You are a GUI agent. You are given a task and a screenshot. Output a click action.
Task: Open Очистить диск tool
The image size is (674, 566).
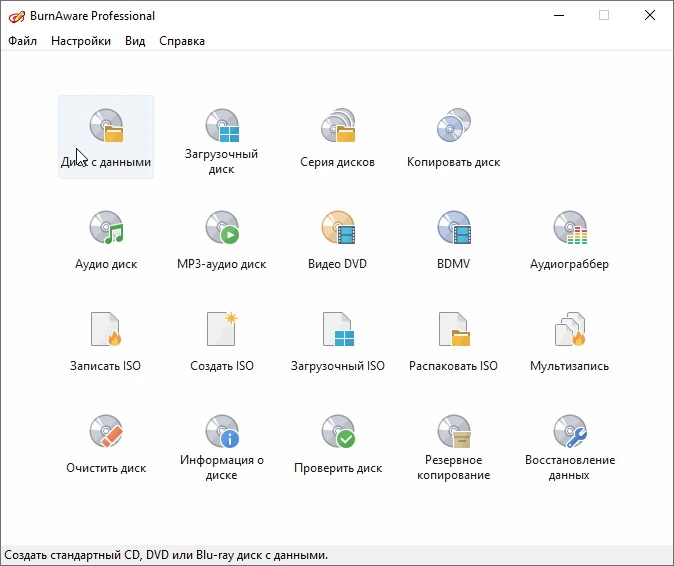(x=106, y=443)
